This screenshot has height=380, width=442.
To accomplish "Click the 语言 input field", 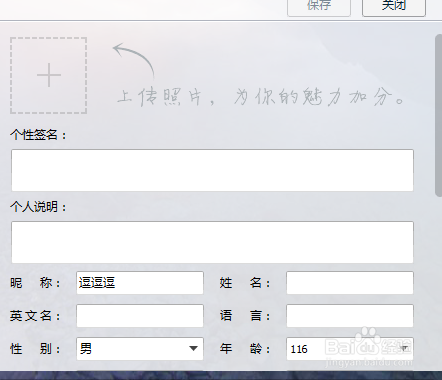I will 350,316.
